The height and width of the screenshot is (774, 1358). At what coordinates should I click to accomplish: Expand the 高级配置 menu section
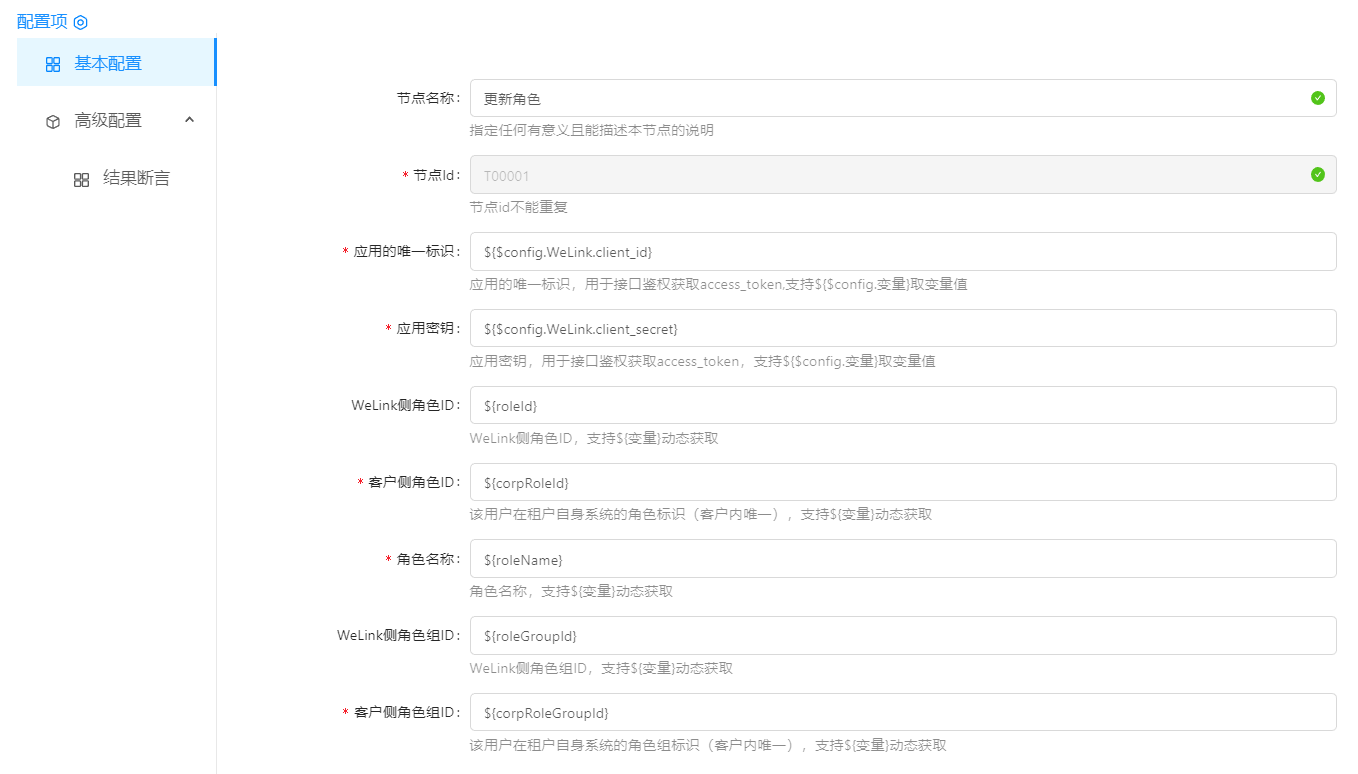108,121
